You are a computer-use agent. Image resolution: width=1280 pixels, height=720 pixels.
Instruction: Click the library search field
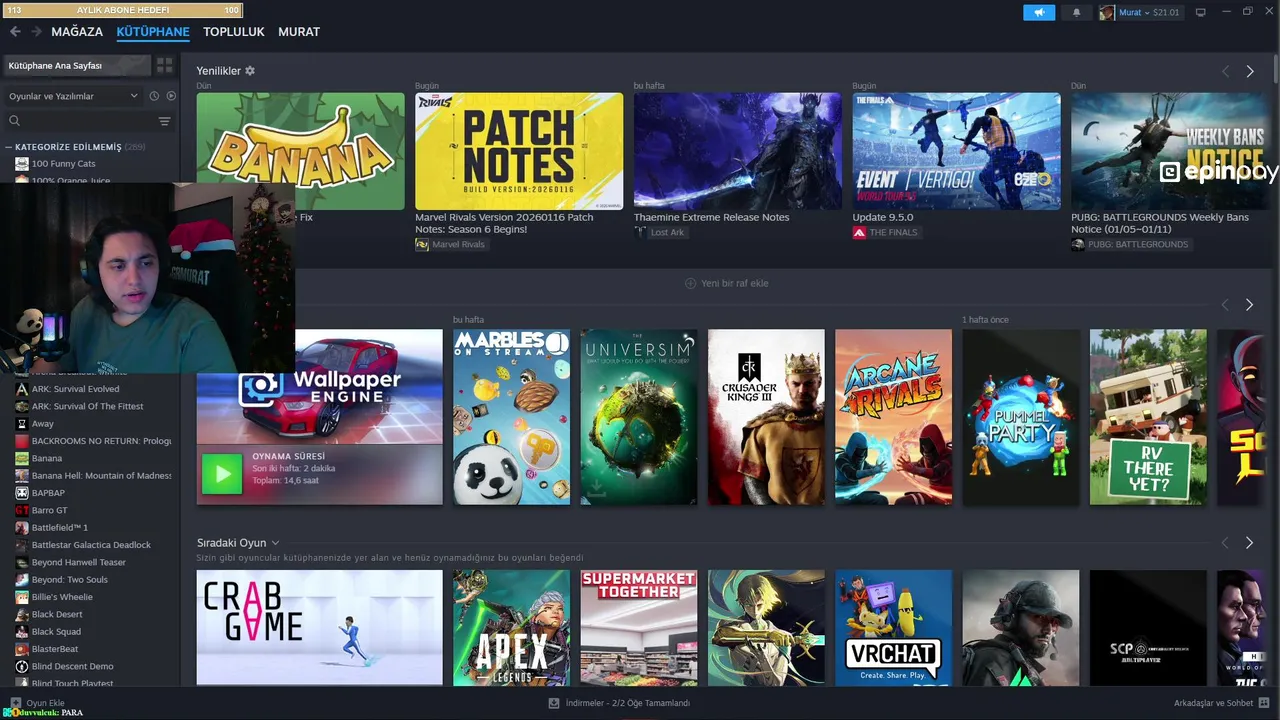pyautogui.click(x=80, y=121)
